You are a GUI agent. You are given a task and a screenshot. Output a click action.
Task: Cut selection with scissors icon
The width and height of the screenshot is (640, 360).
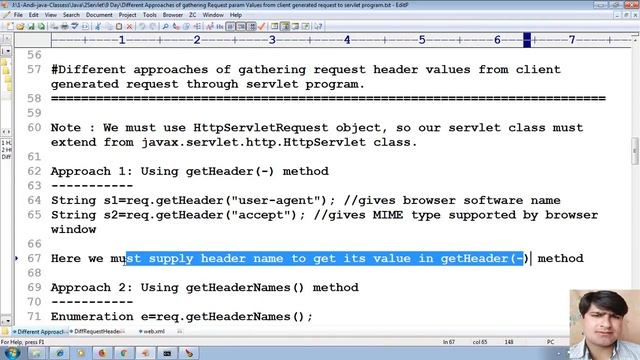click(x=98, y=27)
